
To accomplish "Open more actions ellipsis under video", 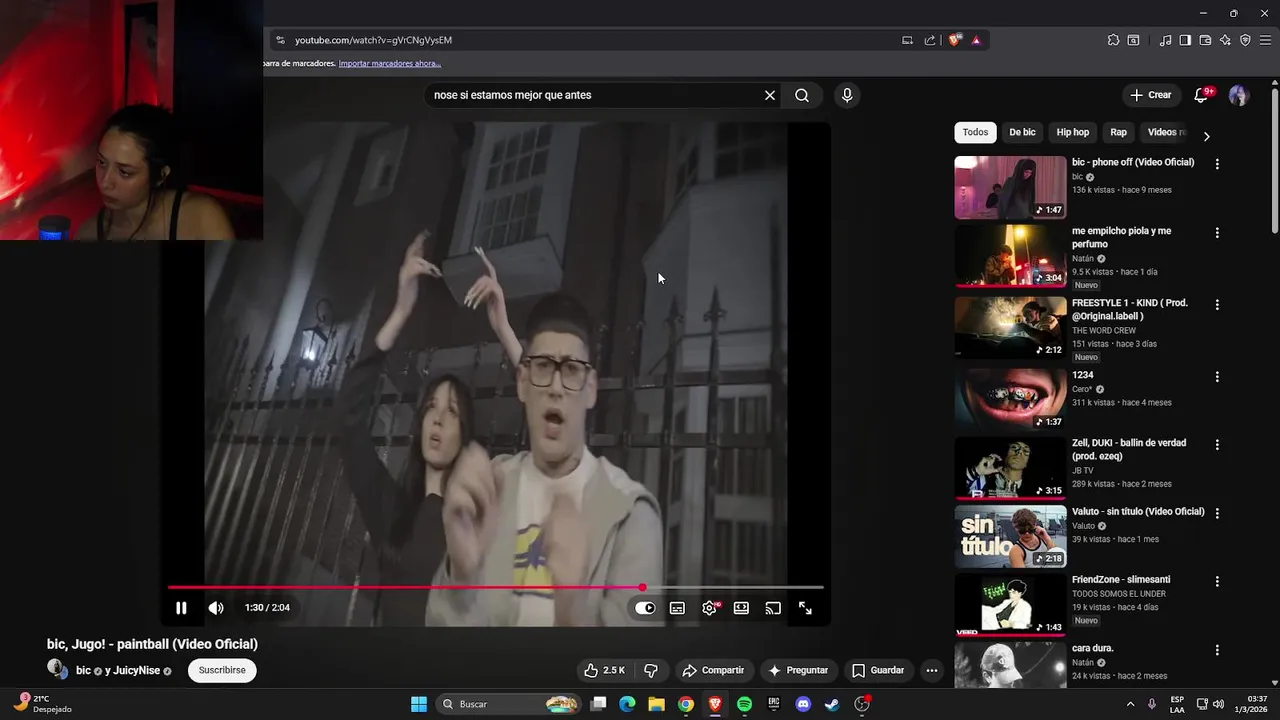I will 932,670.
